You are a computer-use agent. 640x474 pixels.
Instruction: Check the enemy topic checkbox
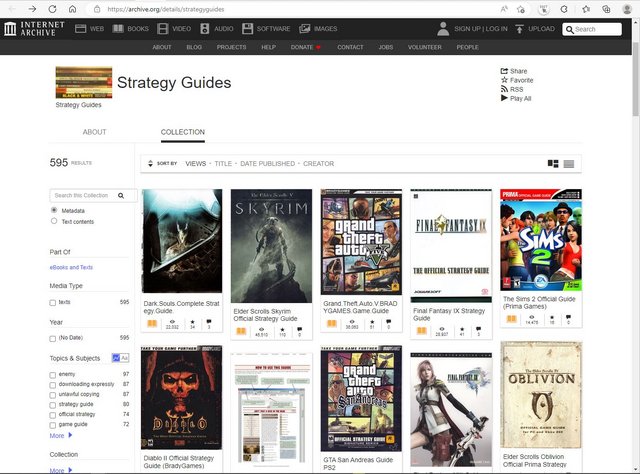click(x=53, y=375)
